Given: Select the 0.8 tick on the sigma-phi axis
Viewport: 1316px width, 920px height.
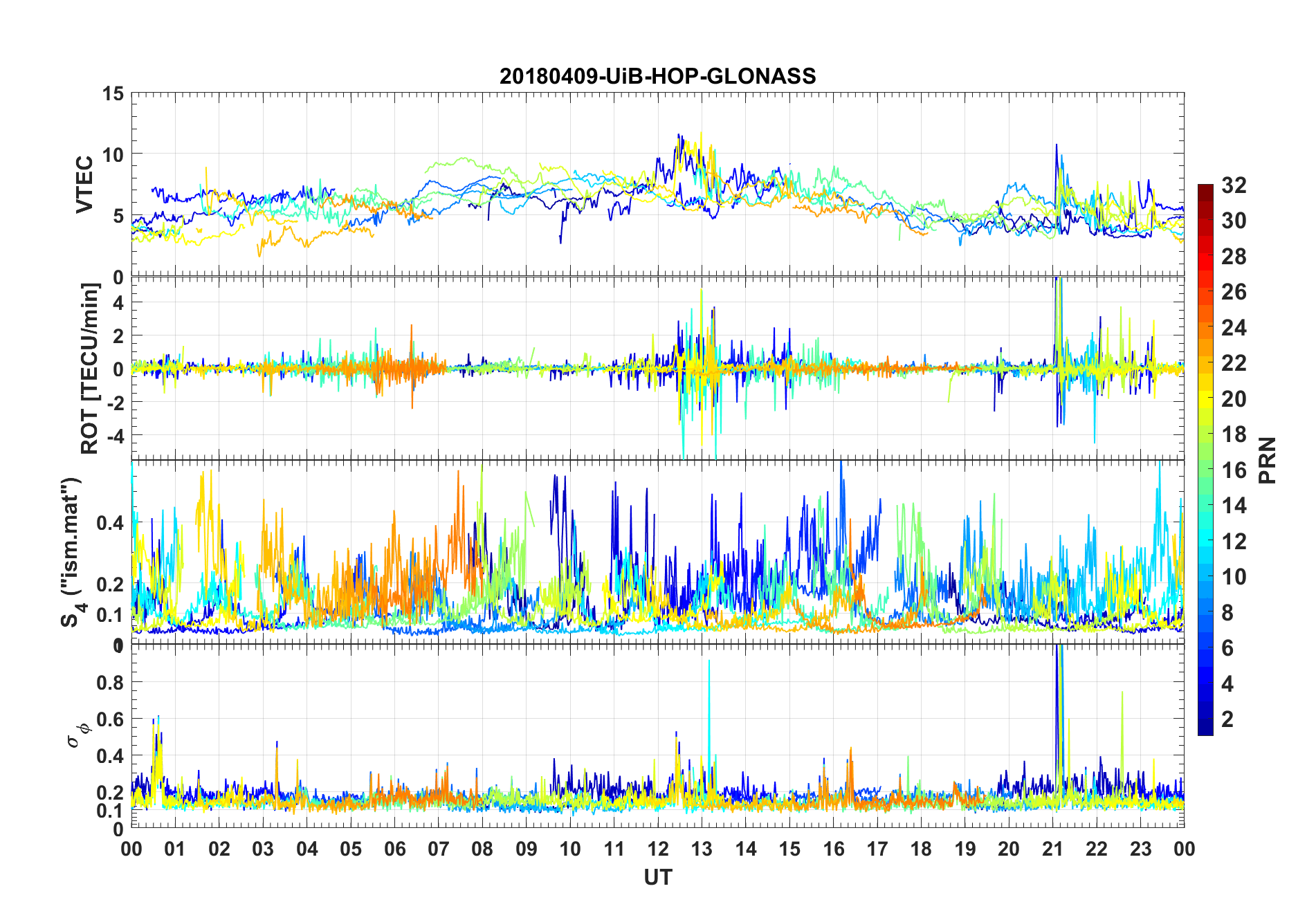Looking at the screenshot, I should 110,682.
